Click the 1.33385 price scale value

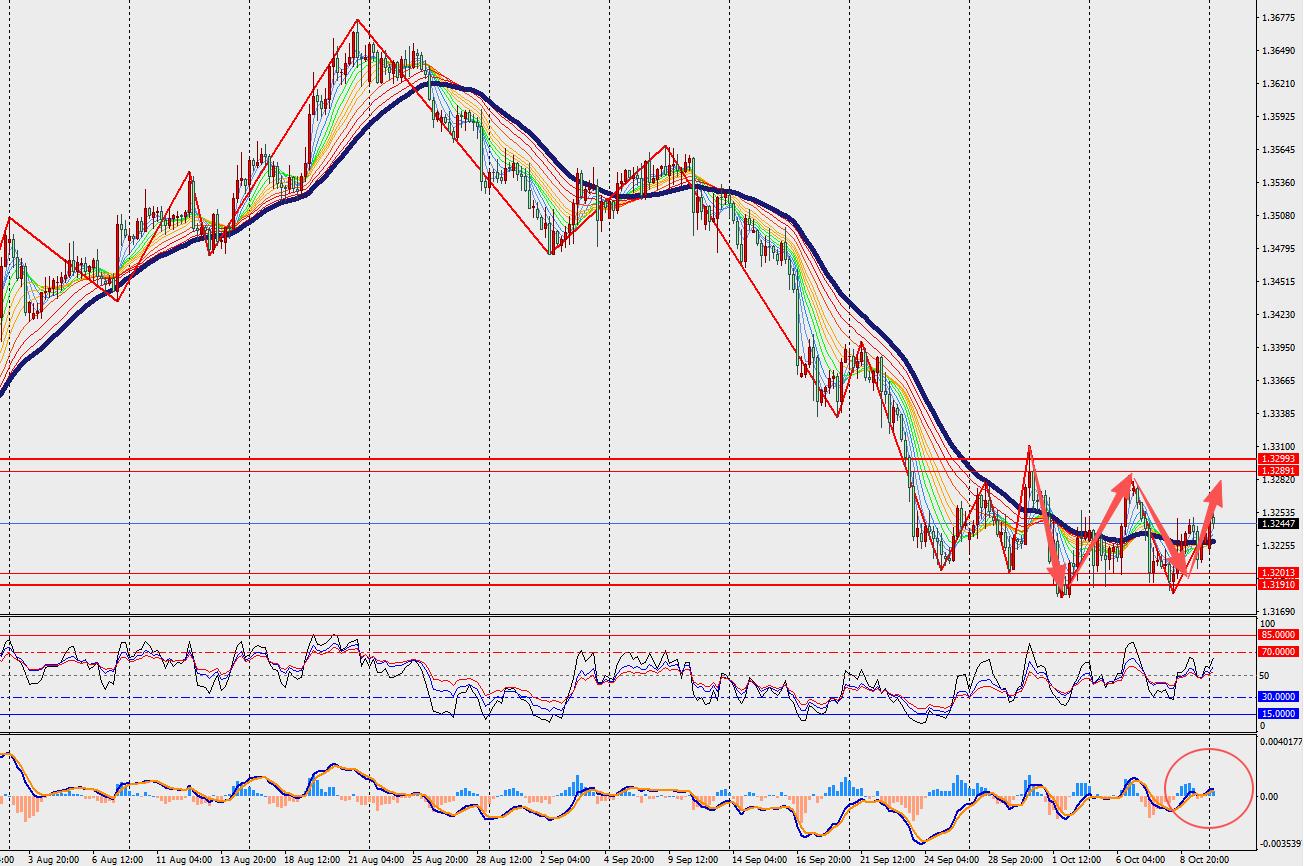(1276, 413)
